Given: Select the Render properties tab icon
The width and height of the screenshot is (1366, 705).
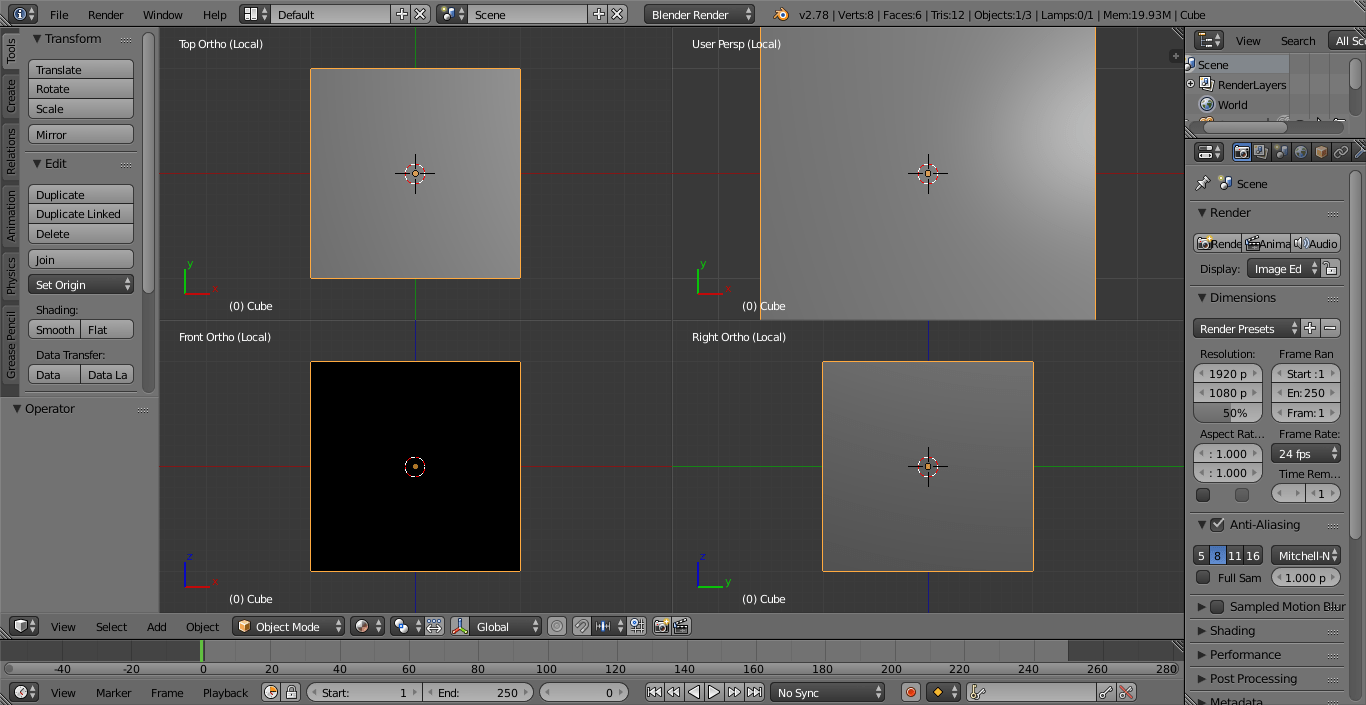Looking at the screenshot, I should pyautogui.click(x=1242, y=151).
